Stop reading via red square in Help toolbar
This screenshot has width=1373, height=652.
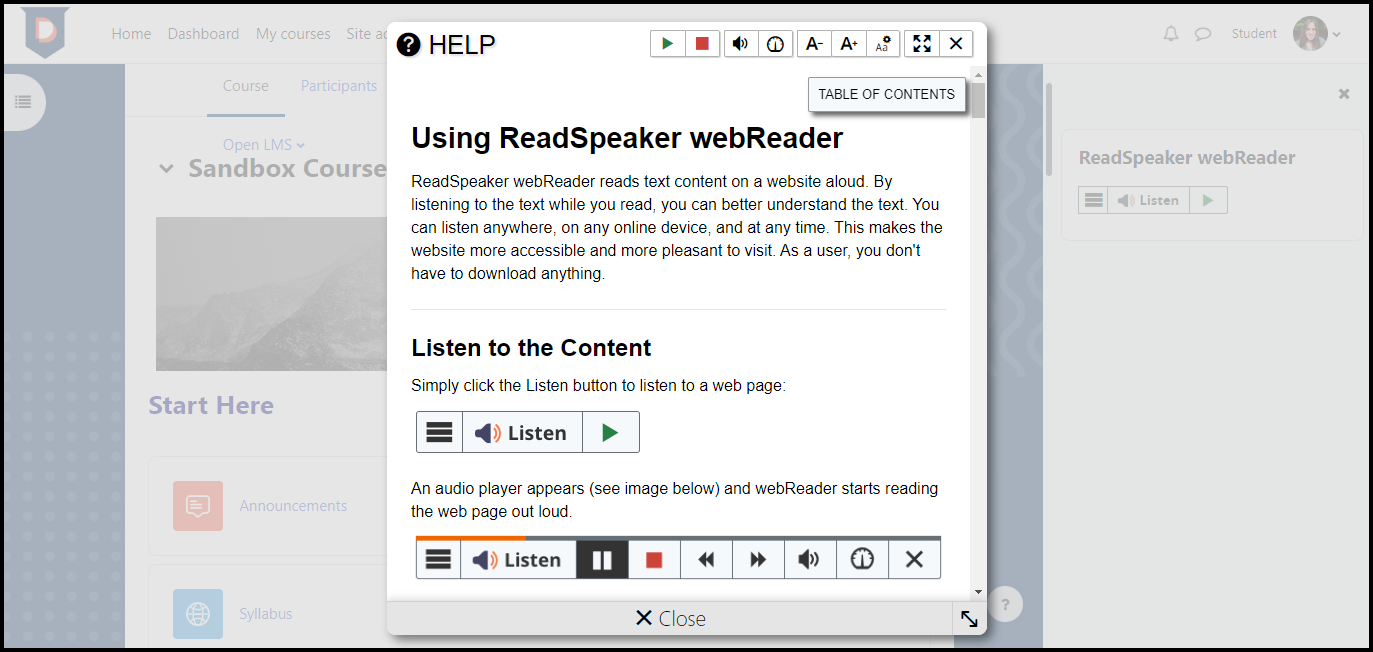coord(702,44)
